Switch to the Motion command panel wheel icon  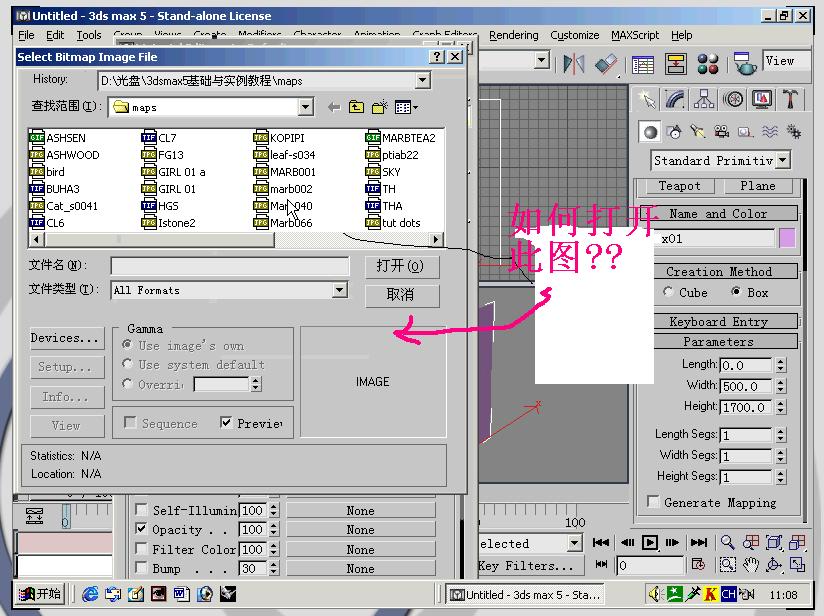coord(733,99)
